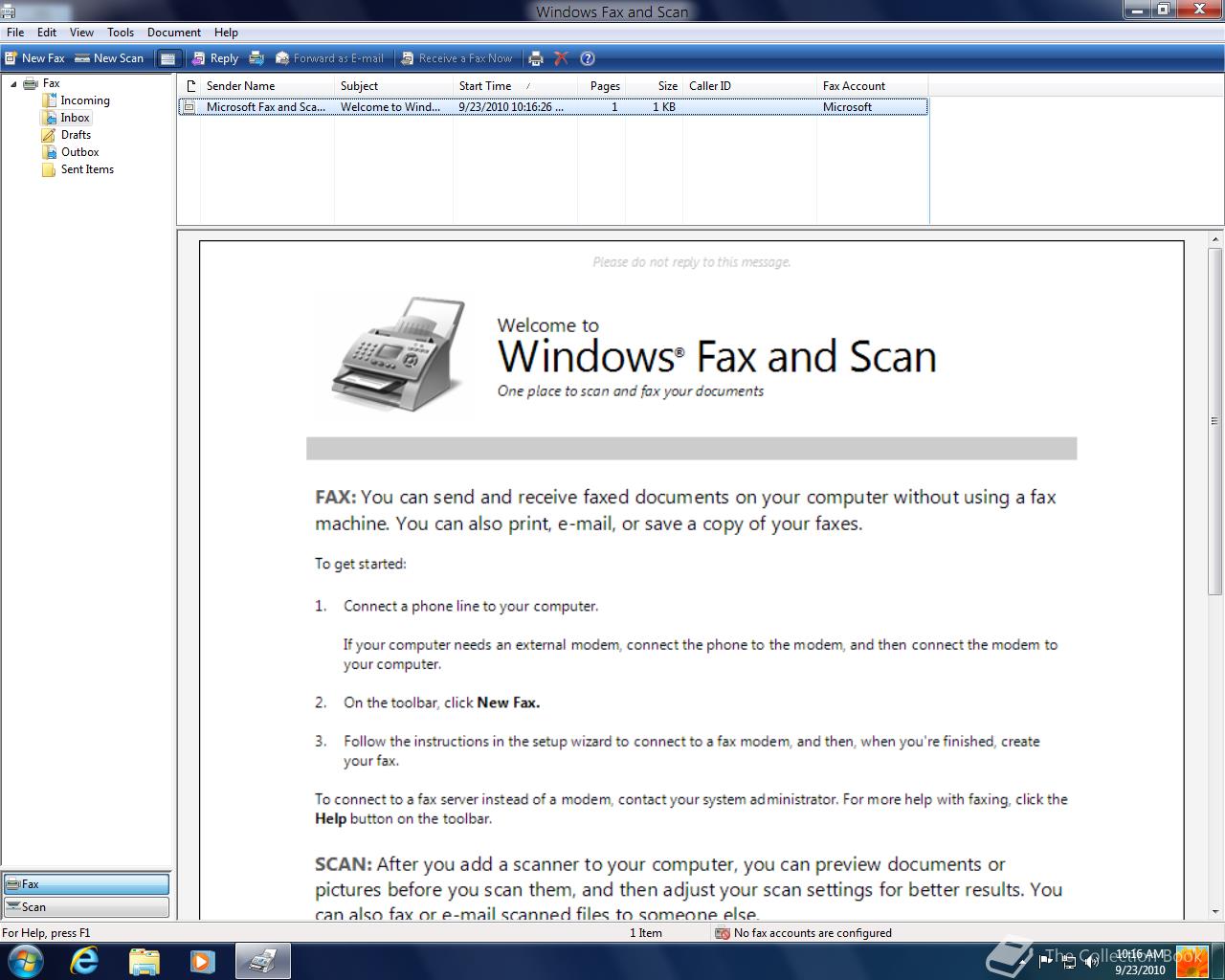Click '1 Item' in status bar
The height and width of the screenshot is (980, 1225).
click(646, 933)
